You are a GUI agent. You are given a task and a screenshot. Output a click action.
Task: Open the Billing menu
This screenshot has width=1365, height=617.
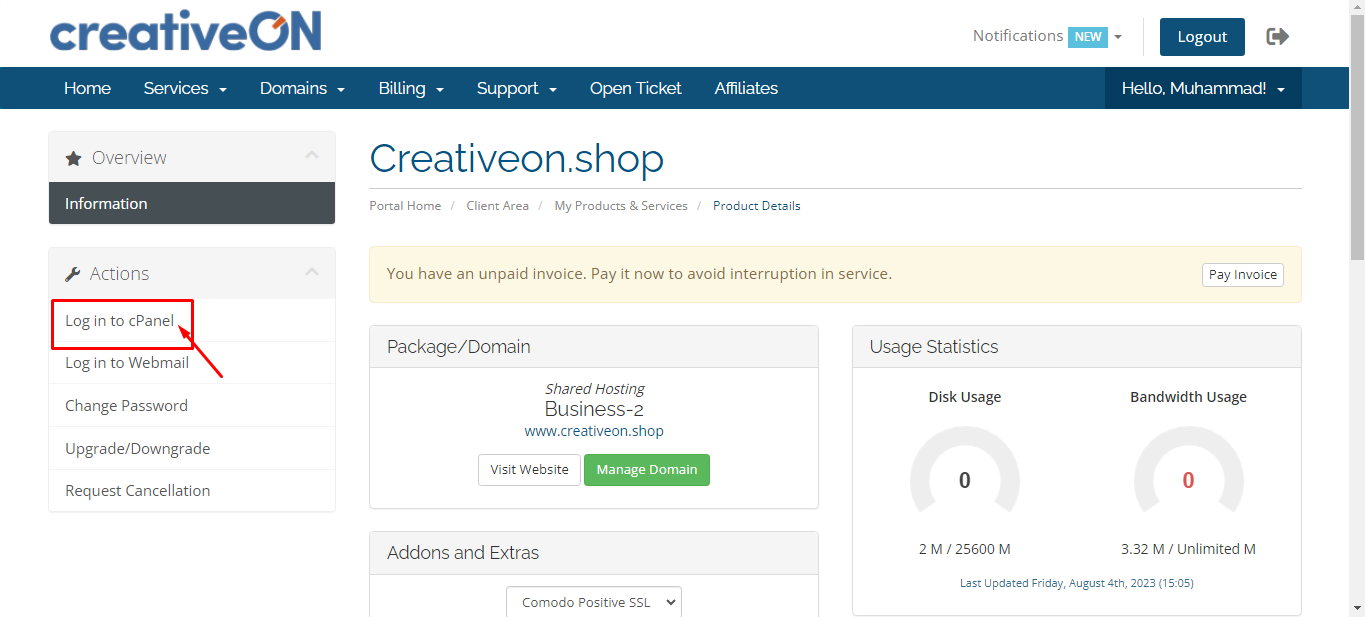click(x=411, y=88)
